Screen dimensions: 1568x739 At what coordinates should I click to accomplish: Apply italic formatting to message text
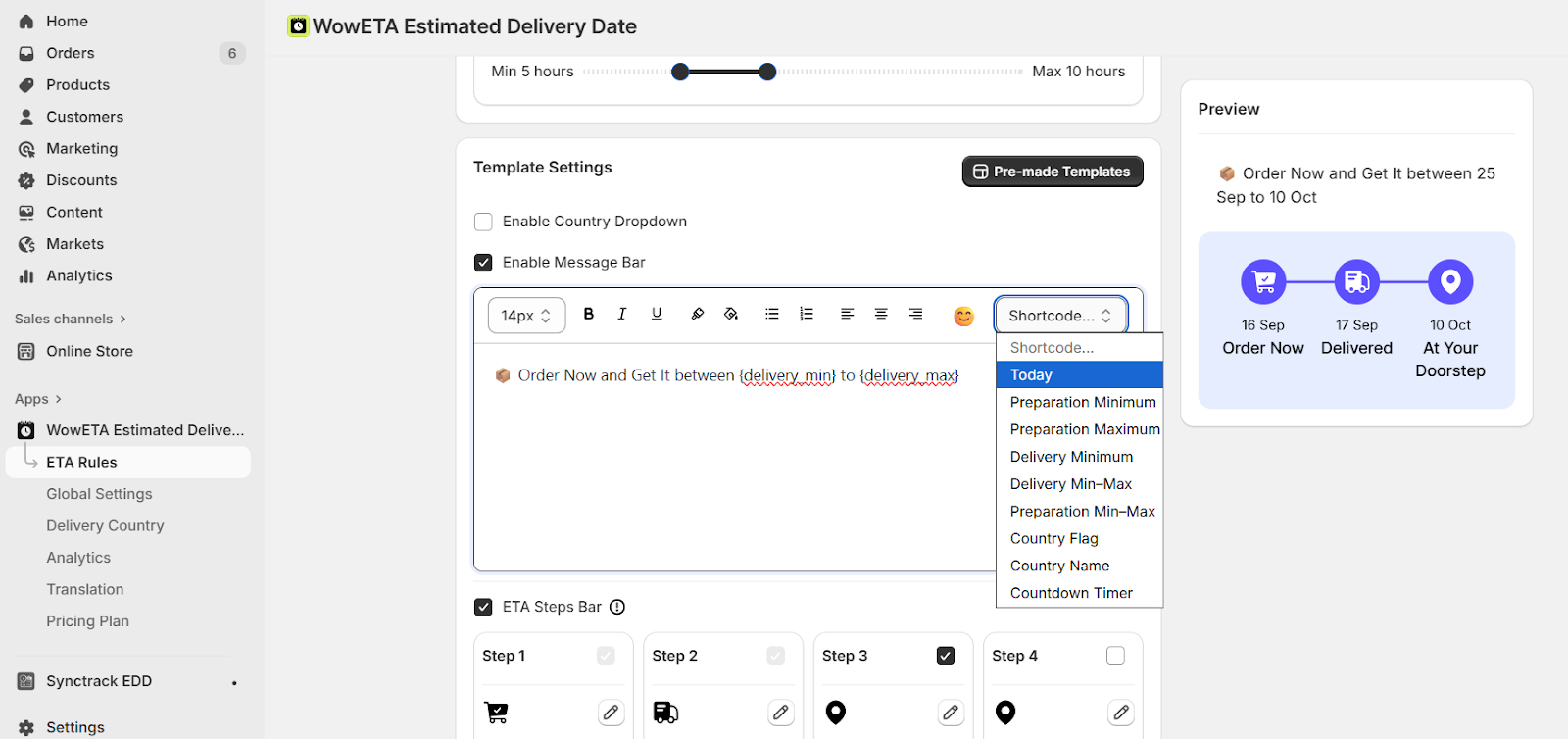pos(621,314)
